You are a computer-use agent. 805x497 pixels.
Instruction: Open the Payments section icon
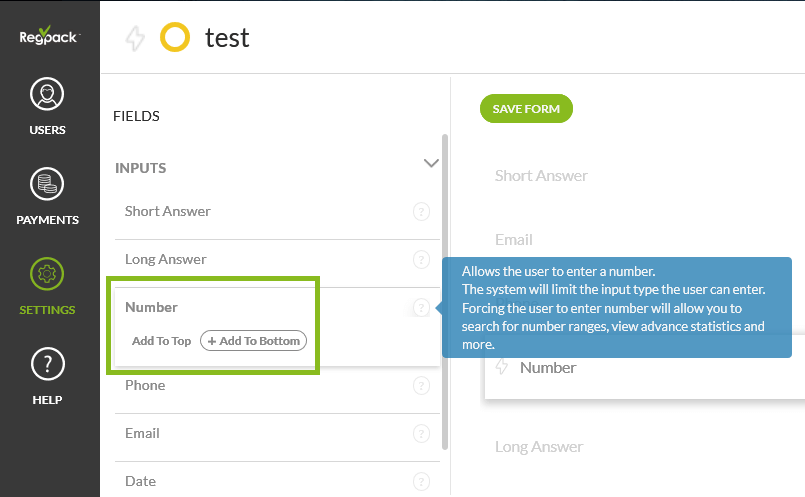(48, 184)
